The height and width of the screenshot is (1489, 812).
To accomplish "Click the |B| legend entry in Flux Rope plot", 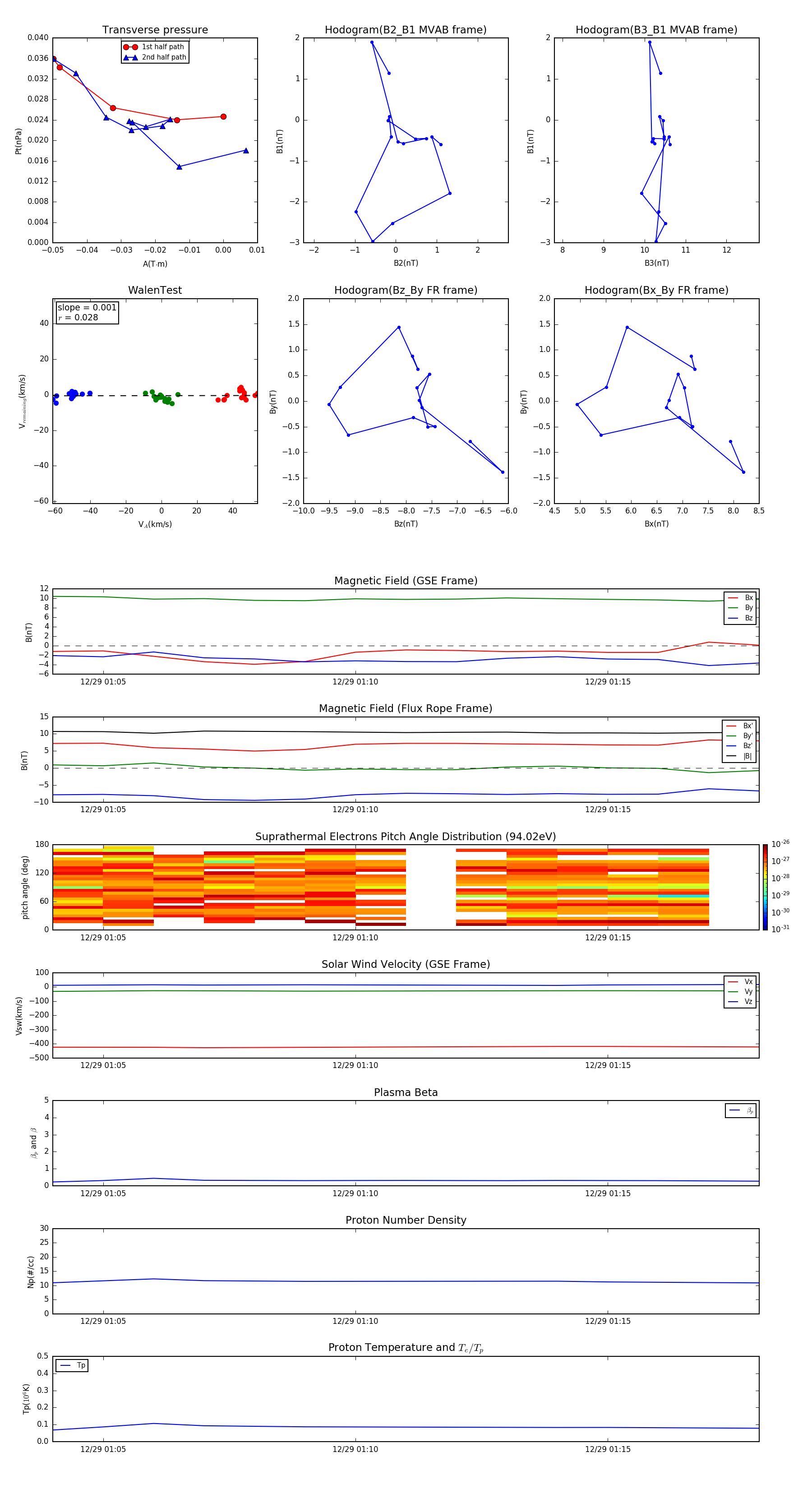I will 740,756.
